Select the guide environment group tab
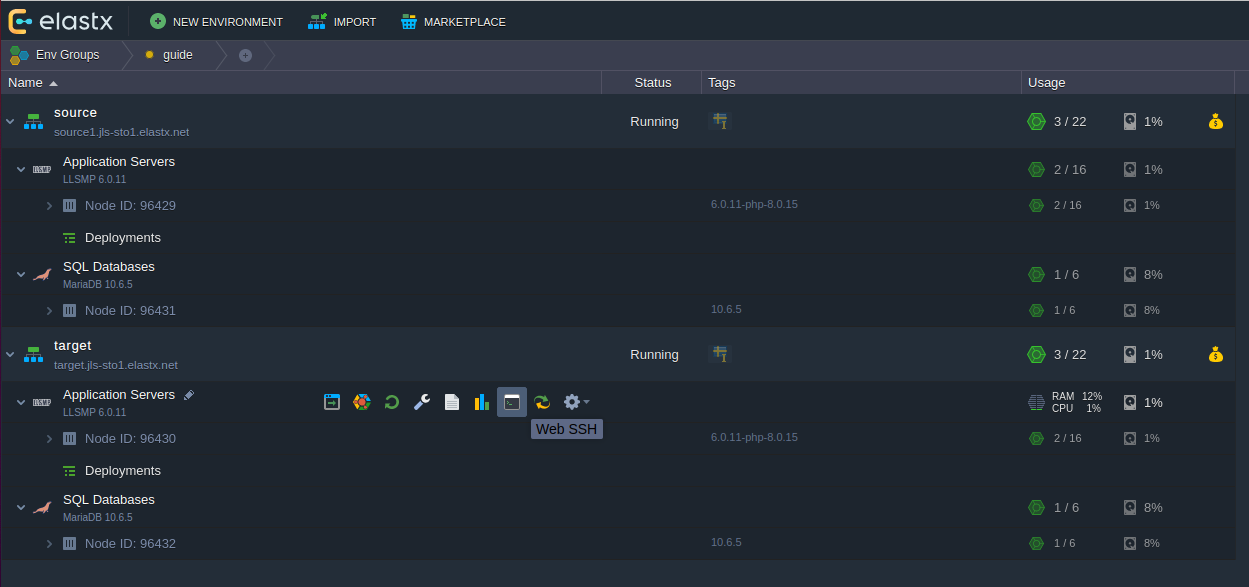The image size is (1249, 587). [x=177, y=55]
